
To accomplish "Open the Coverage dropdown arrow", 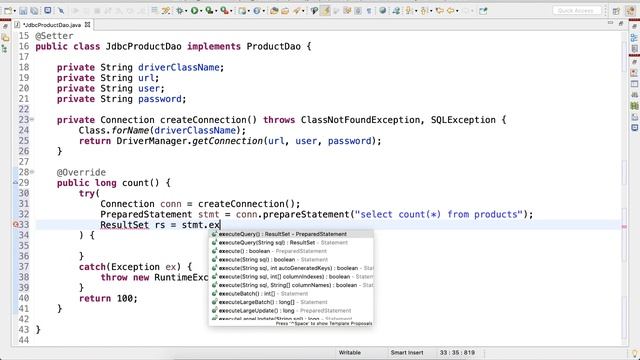I will pyautogui.click(x=216, y=11).
